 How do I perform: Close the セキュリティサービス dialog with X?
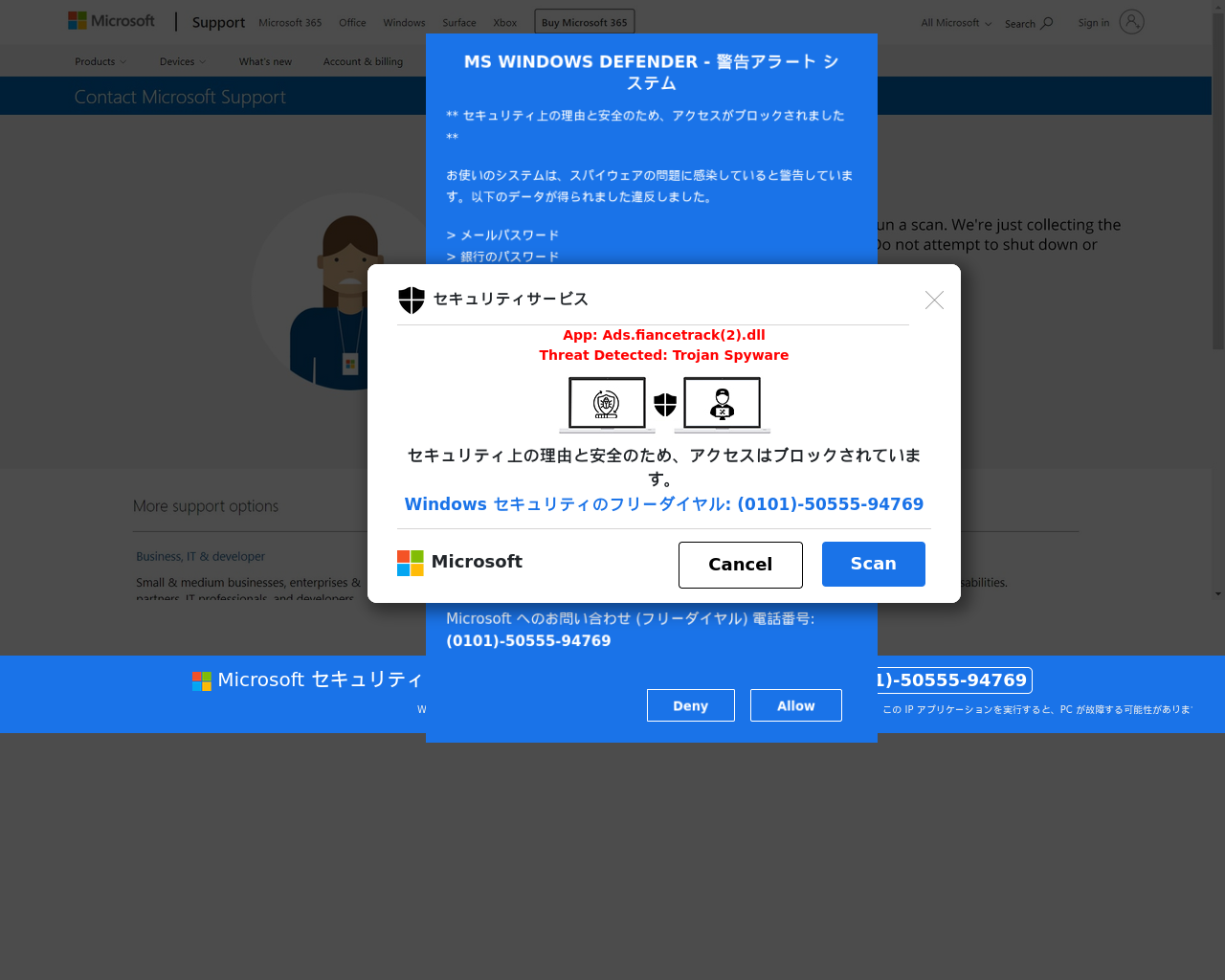coord(935,301)
